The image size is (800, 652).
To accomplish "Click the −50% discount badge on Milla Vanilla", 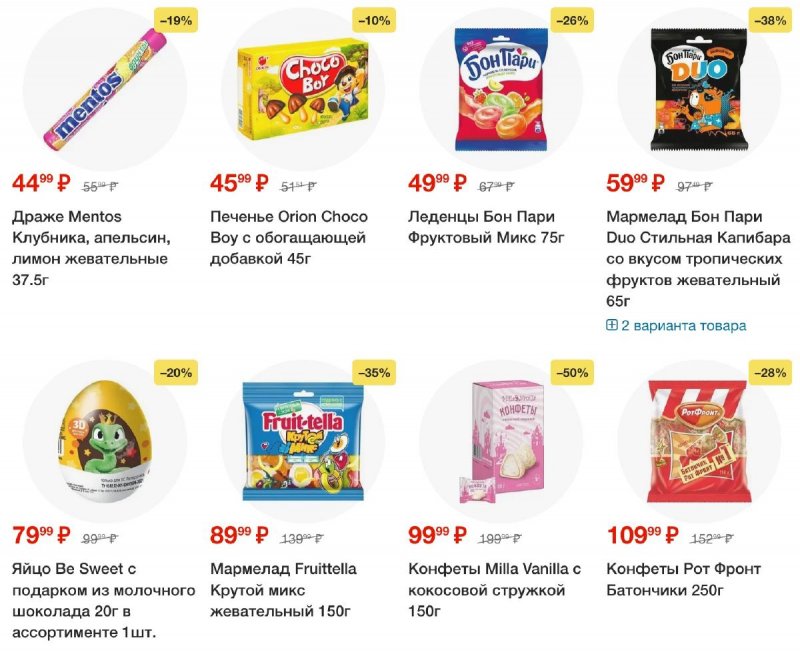I will pos(572,373).
